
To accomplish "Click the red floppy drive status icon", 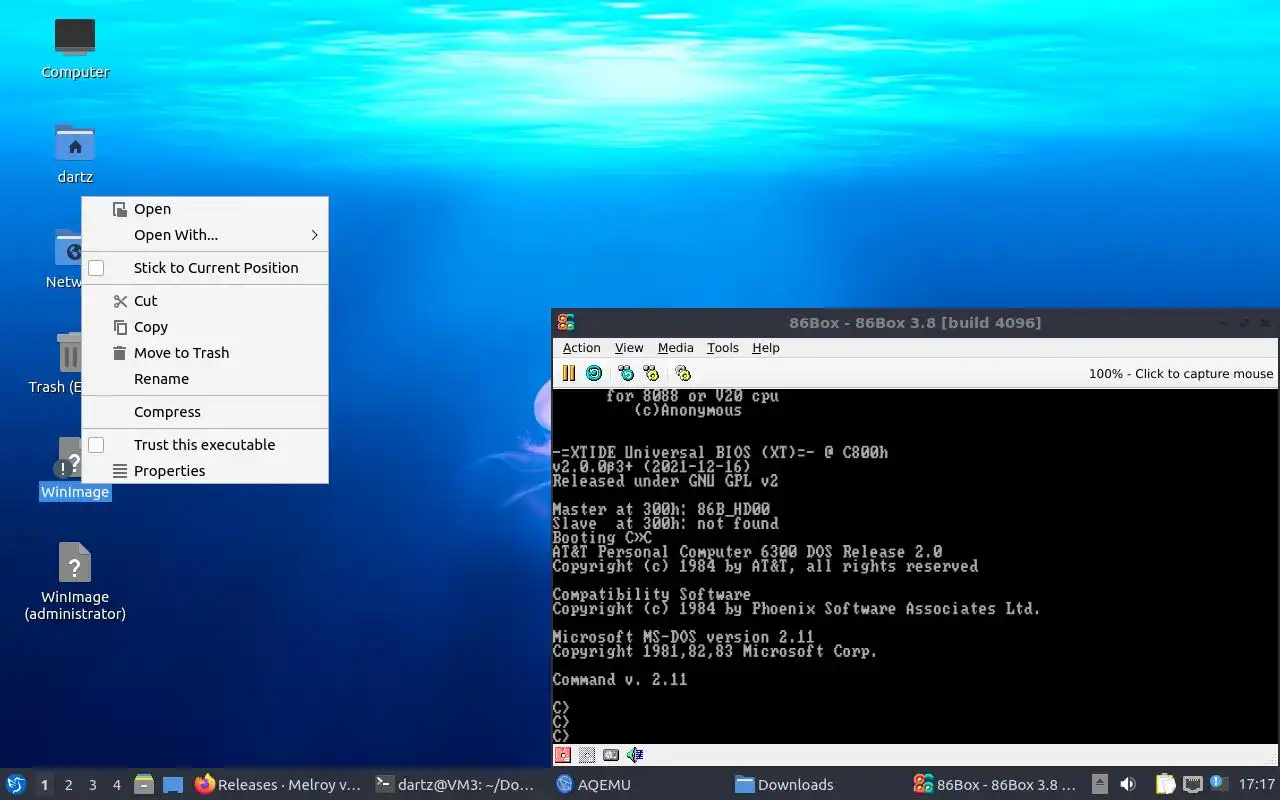I will [563, 755].
